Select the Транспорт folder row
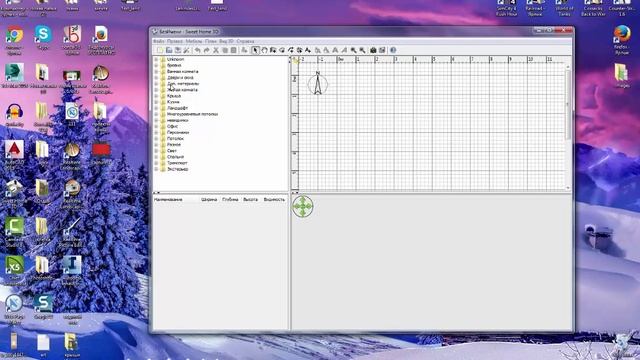Screen dimensions: 640x360 [174, 163]
